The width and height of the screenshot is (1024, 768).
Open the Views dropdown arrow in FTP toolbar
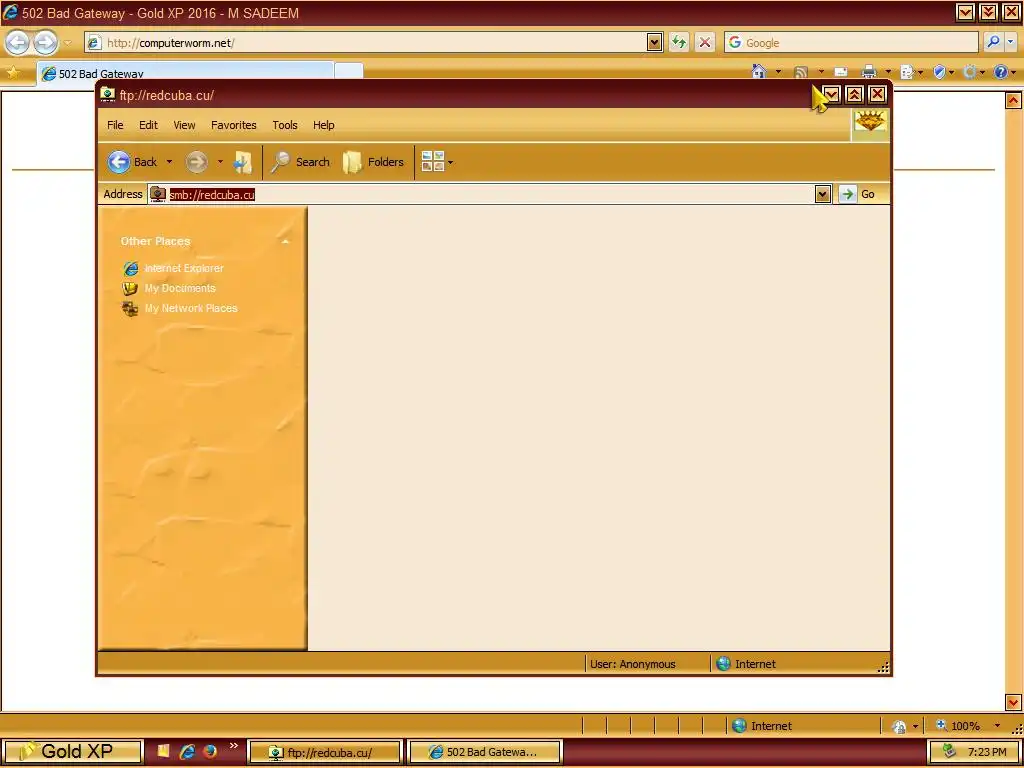click(451, 162)
